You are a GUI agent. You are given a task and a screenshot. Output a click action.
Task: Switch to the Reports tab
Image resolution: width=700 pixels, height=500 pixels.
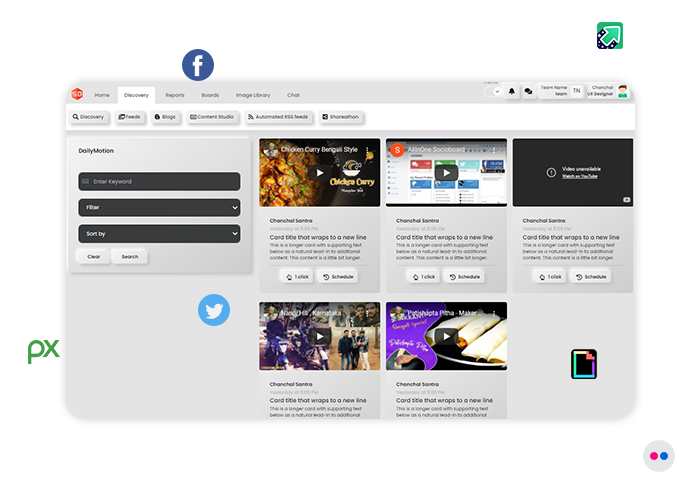(175, 95)
